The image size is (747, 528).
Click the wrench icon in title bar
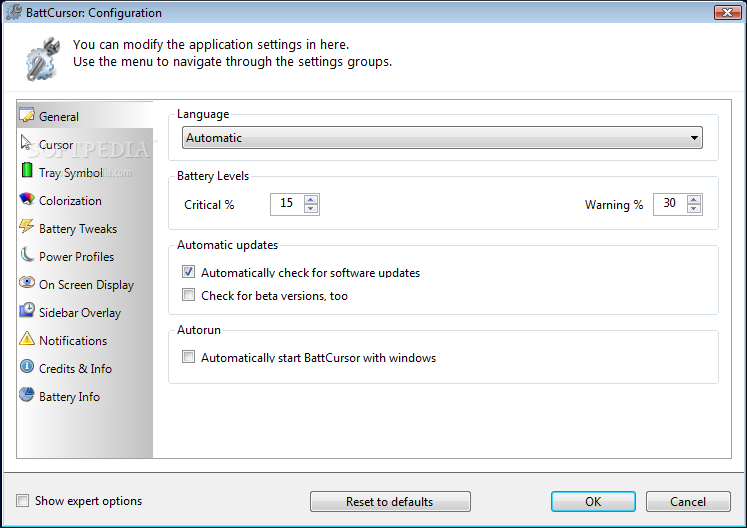[14, 12]
